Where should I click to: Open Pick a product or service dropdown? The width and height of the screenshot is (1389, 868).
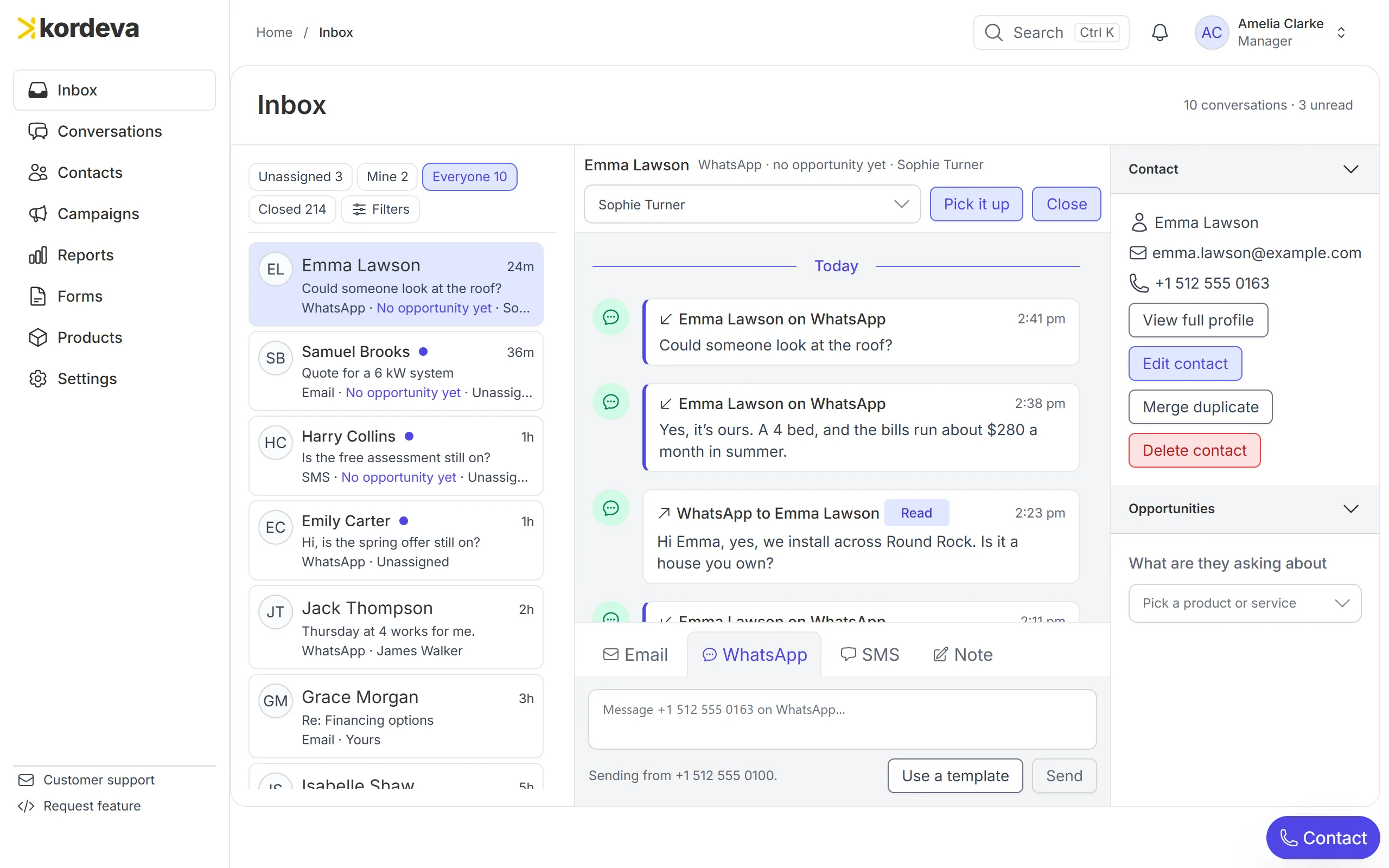pos(1244,603)
